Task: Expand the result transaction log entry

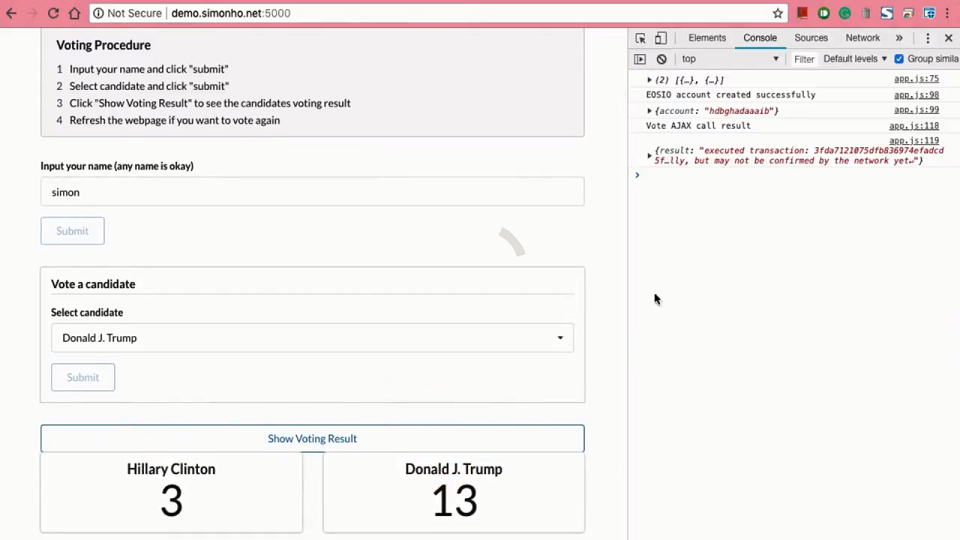Action: (x=650, y=156)
